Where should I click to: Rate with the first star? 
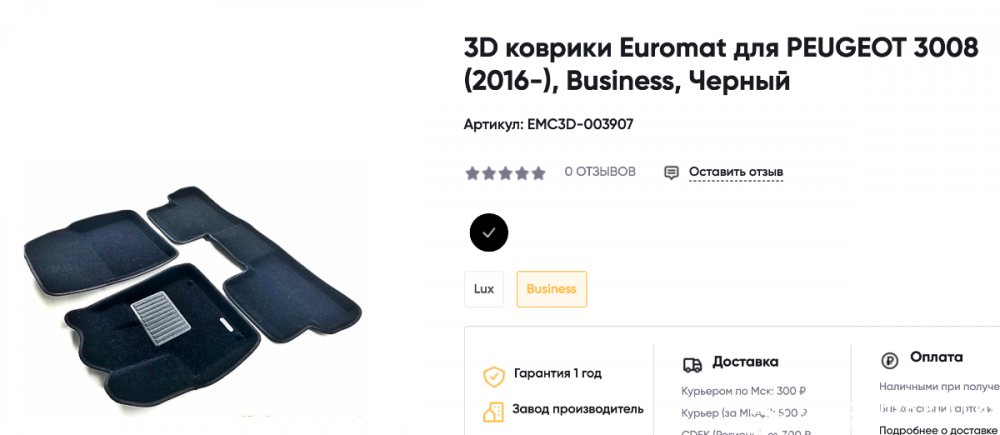tap(472, 173)
